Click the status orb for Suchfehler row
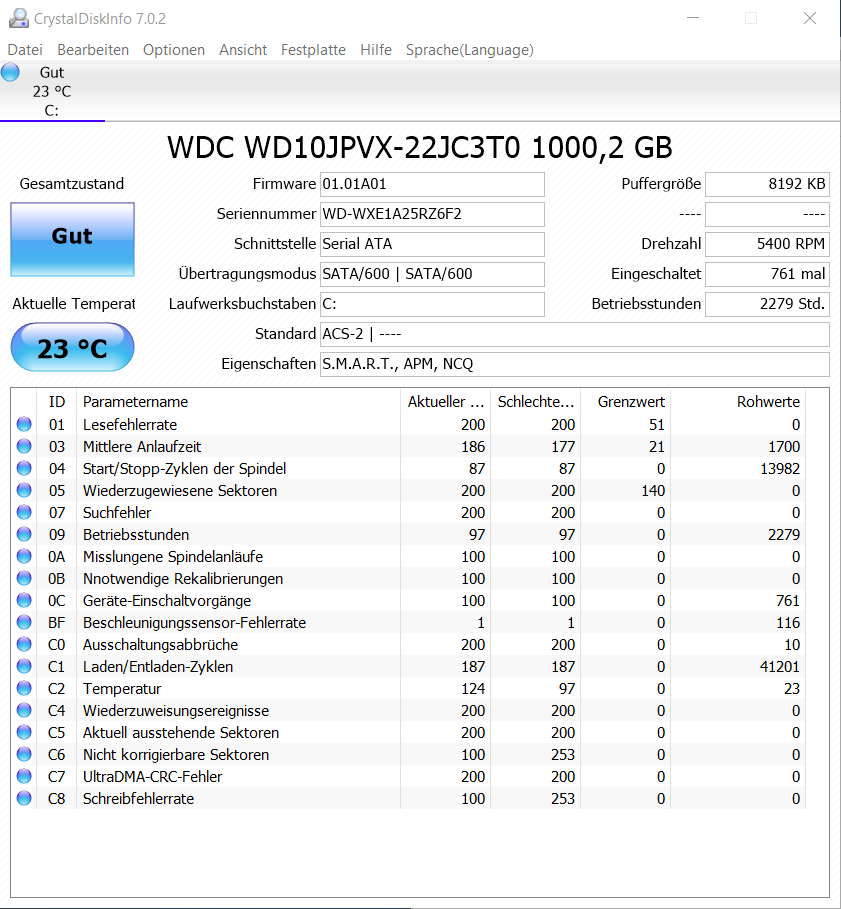 24,512
